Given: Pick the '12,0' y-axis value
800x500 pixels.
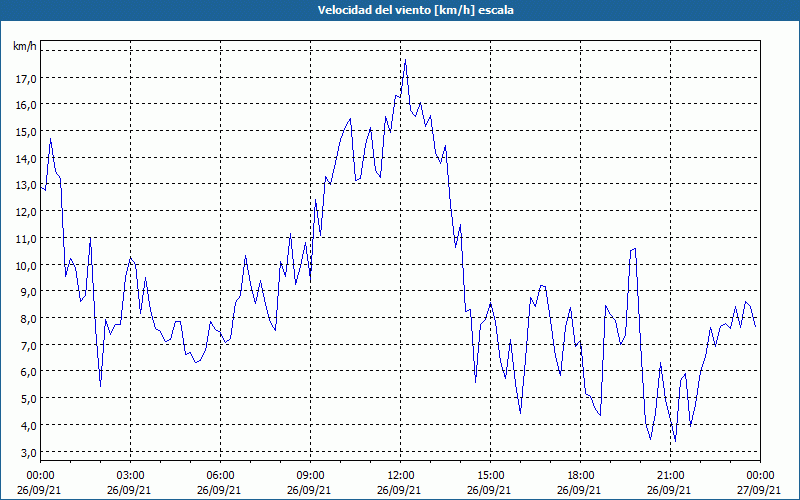Looking at the screenshot, I should click(26, 212).
